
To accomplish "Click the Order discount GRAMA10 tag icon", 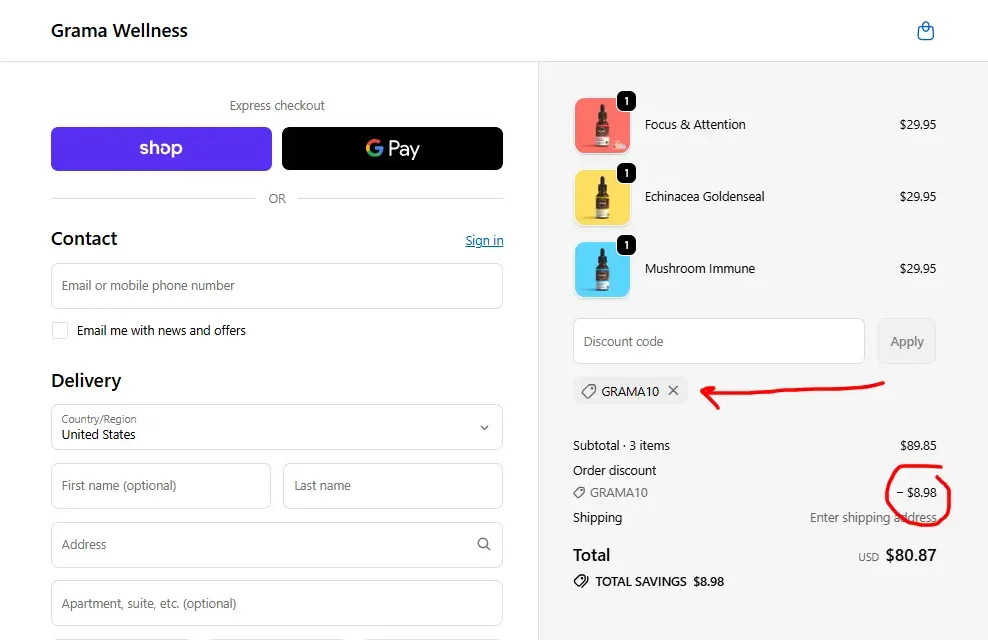I will 579,493.
